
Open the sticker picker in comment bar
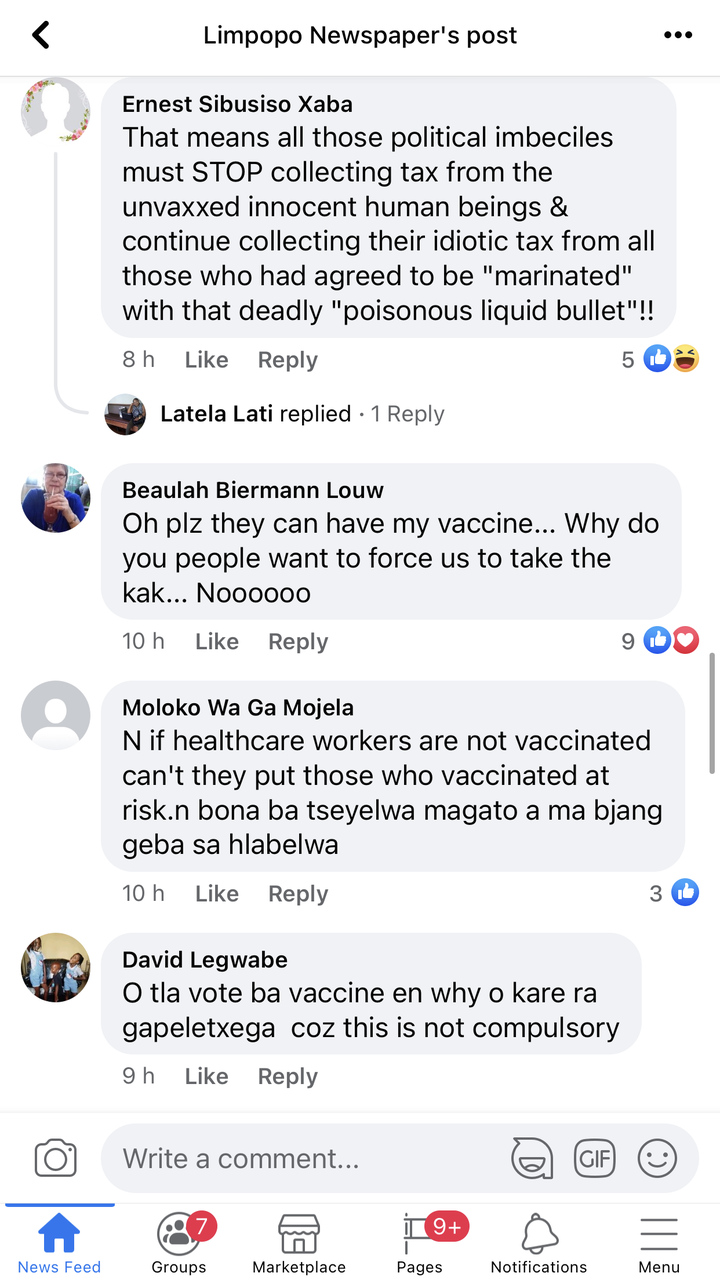tap(532, 1158)
